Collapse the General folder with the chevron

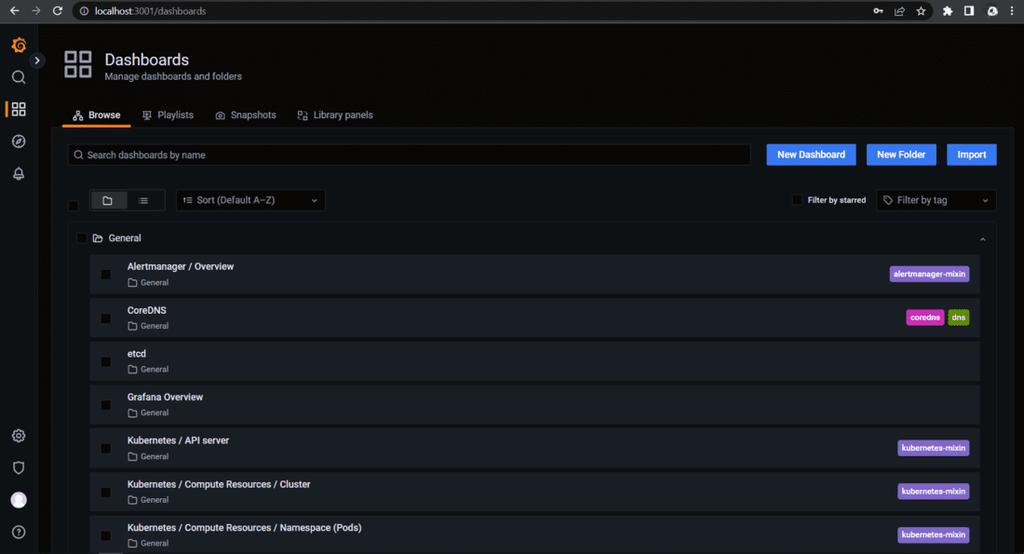coord(982,239)
